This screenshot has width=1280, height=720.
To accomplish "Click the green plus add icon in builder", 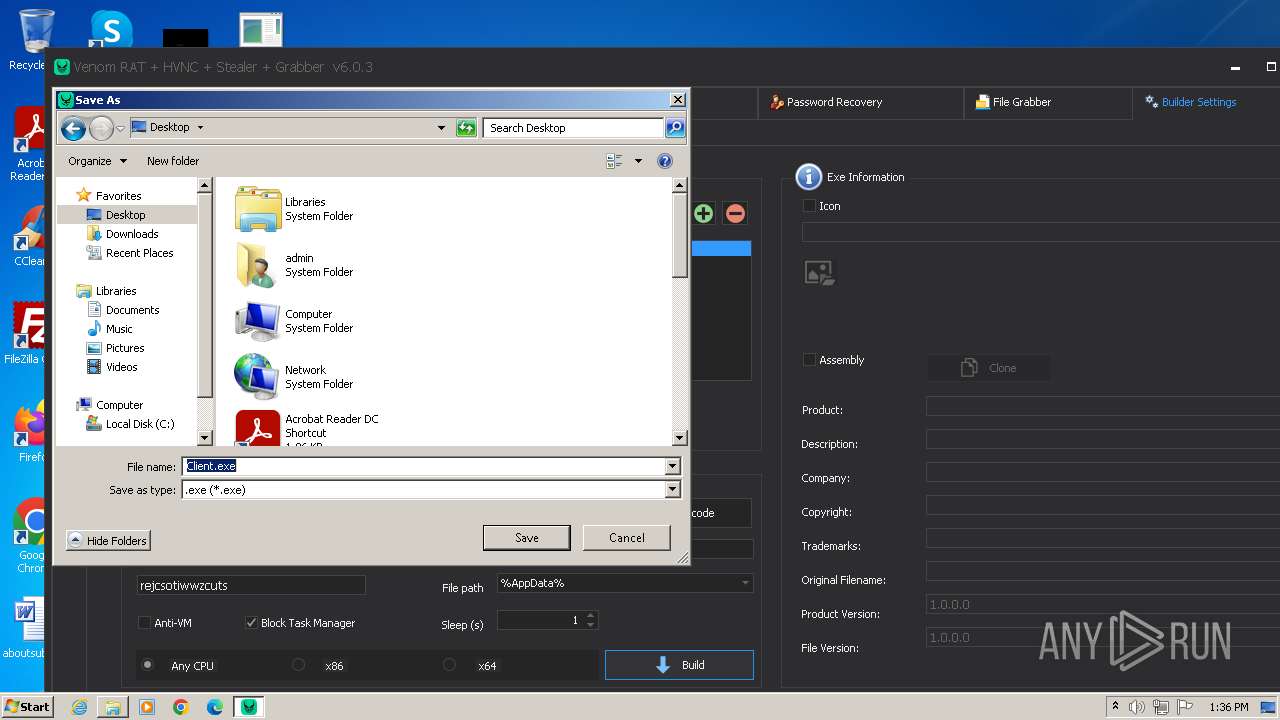I will [x=703, y=213].
